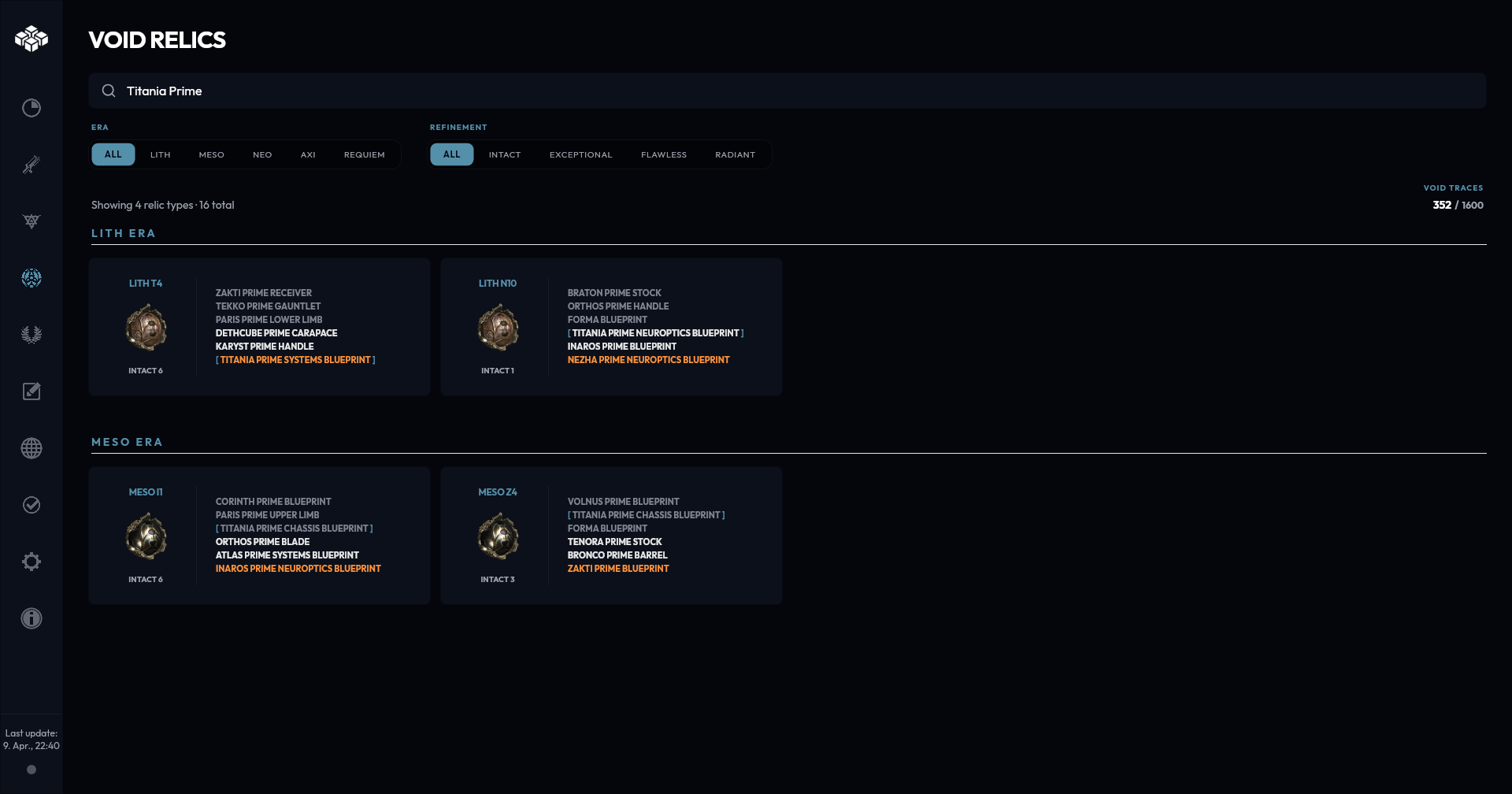Screen dimensions: 1512x794
Task: Select the EXCEPTIONAL refinement option
Action: [580, 154]
